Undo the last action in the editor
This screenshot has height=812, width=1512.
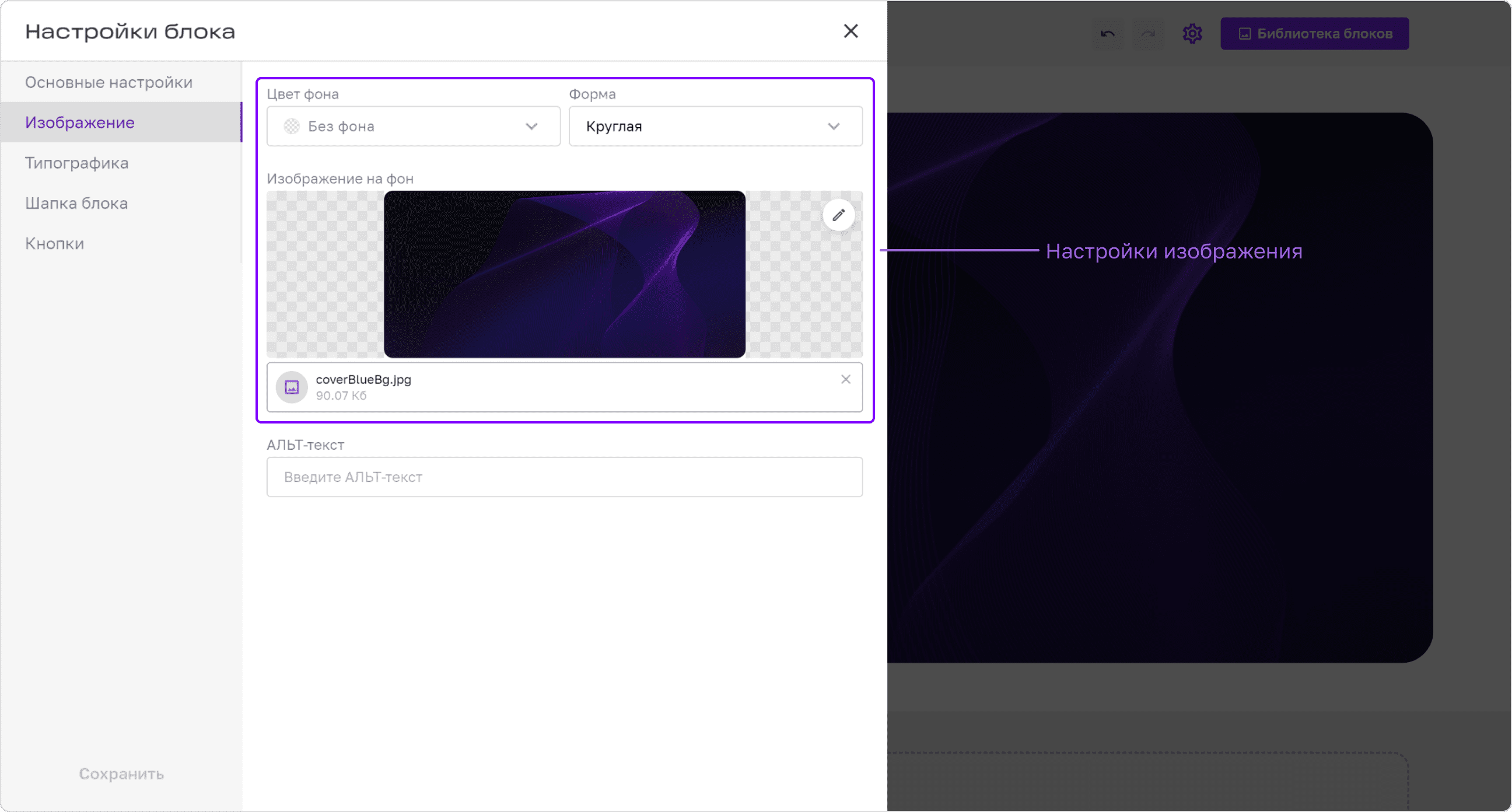(x=1107, y=34)
